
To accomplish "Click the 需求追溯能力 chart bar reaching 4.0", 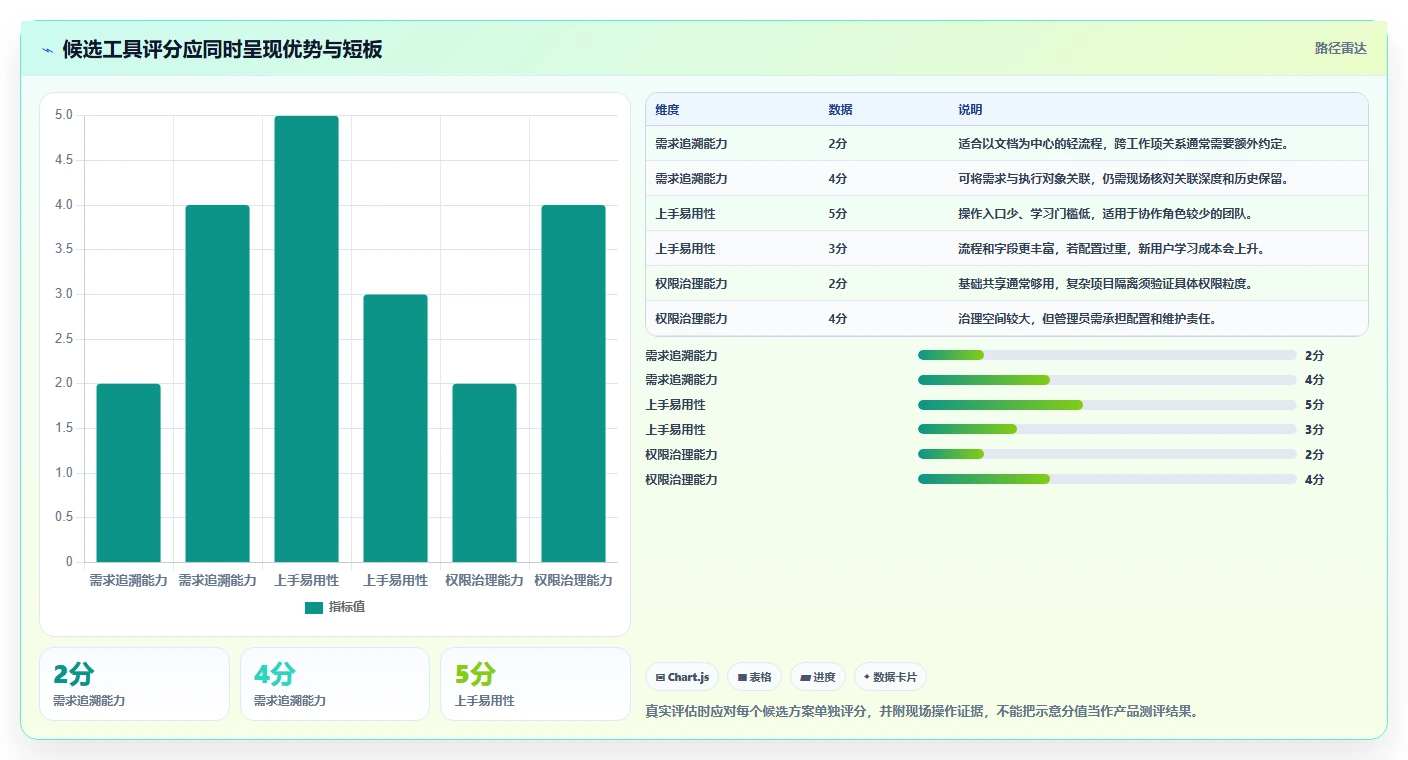I will tap(218, 384).
